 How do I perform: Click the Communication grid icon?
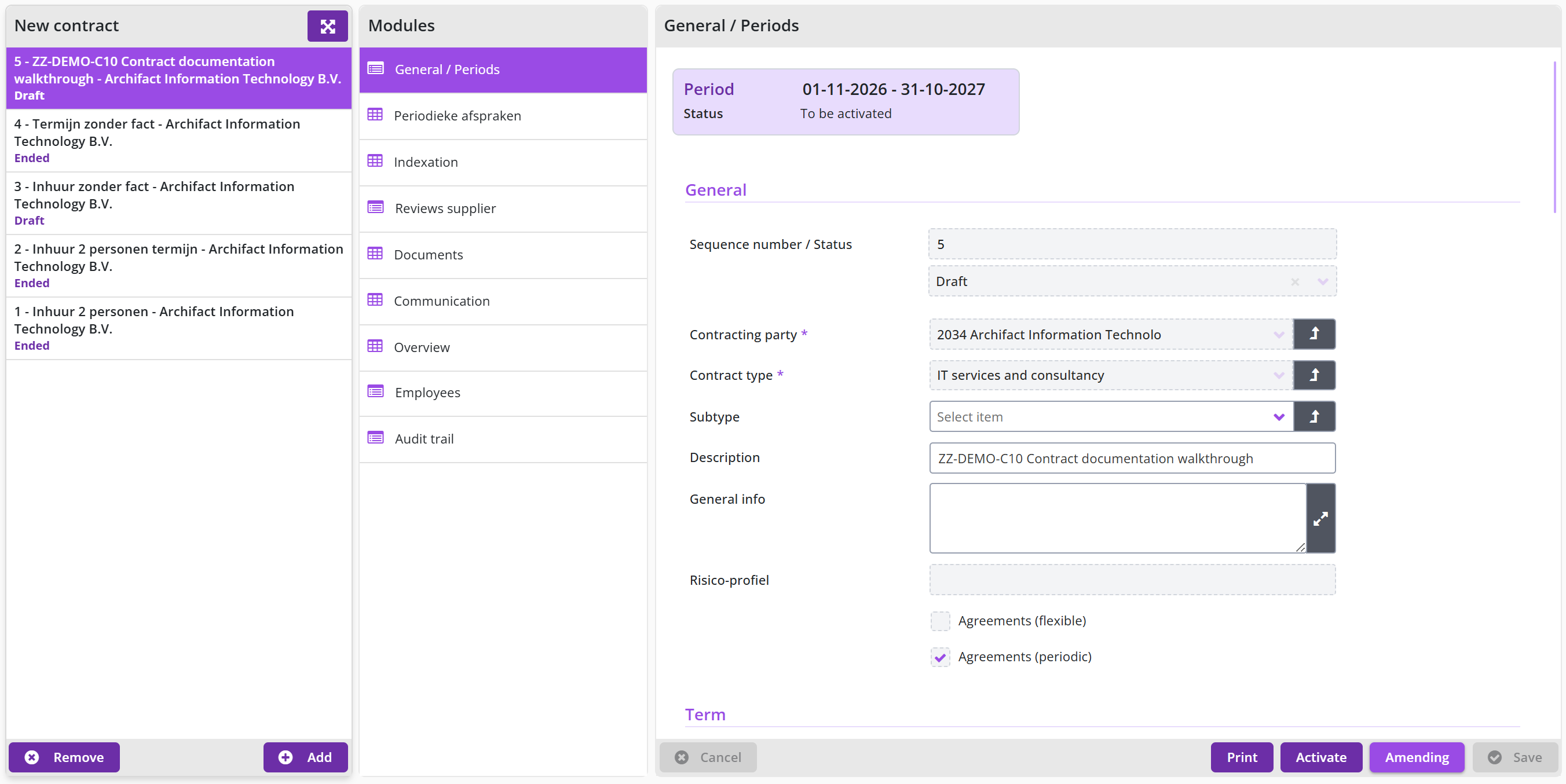(375, 301)
